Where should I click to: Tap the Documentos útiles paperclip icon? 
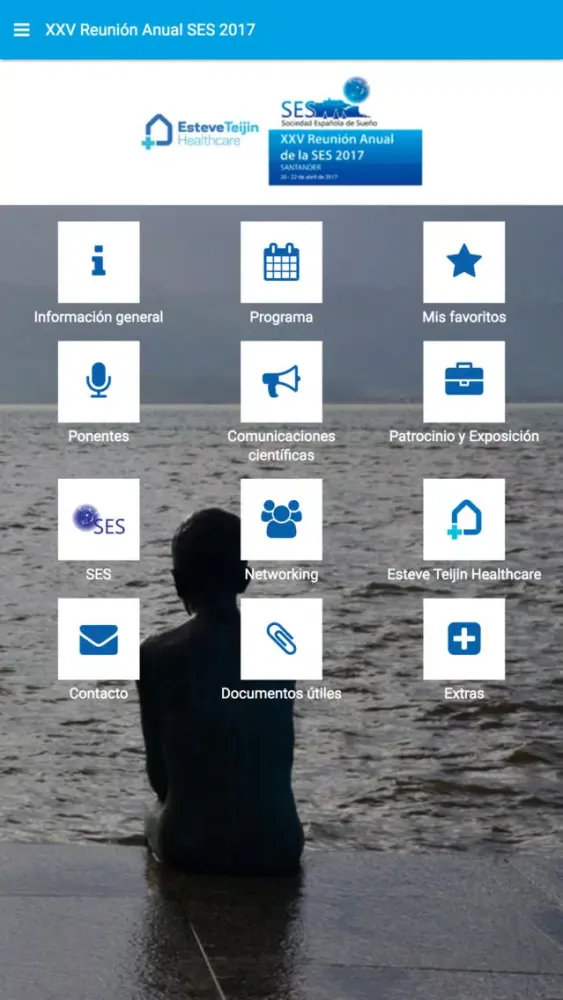point(281,639)
